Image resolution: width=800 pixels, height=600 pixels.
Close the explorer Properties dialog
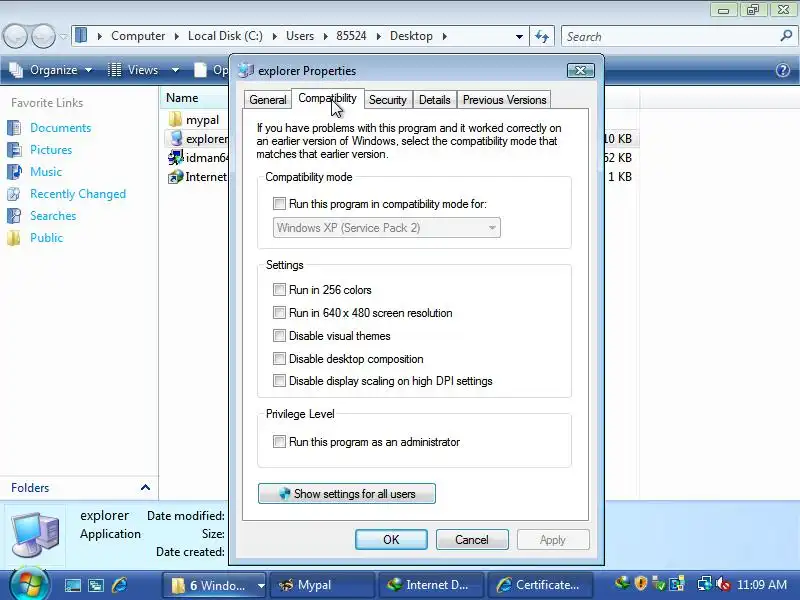click(581, 70)
